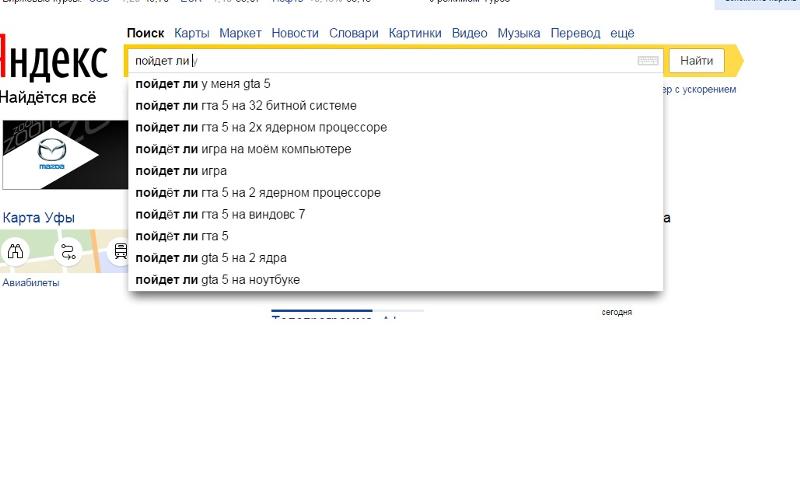Click the Яндекс logo
Viewport: 800px width, 477px height.
coord(54,58)
